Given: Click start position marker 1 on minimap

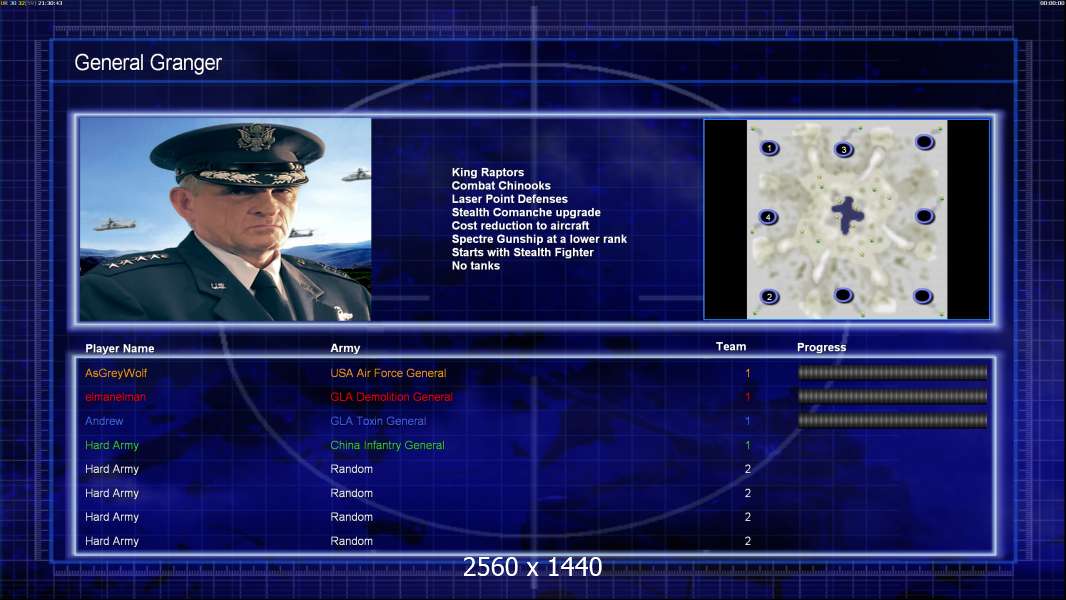Looking at the screenshot, I should 769,147.
